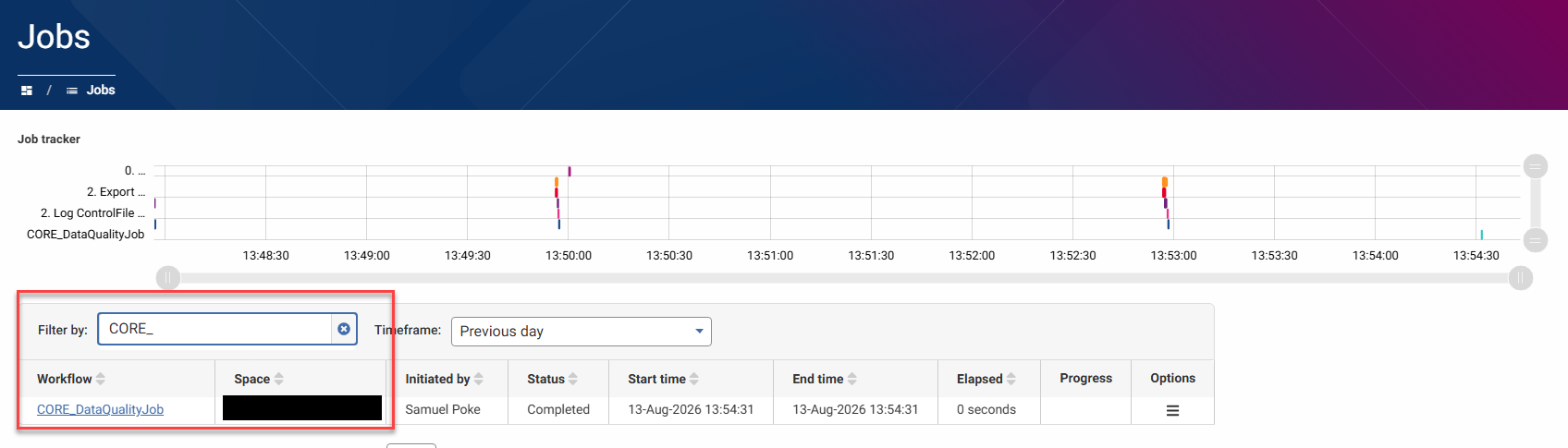1568x448 pixels.
Task: Click the Filter by input field
Action: 214,329
